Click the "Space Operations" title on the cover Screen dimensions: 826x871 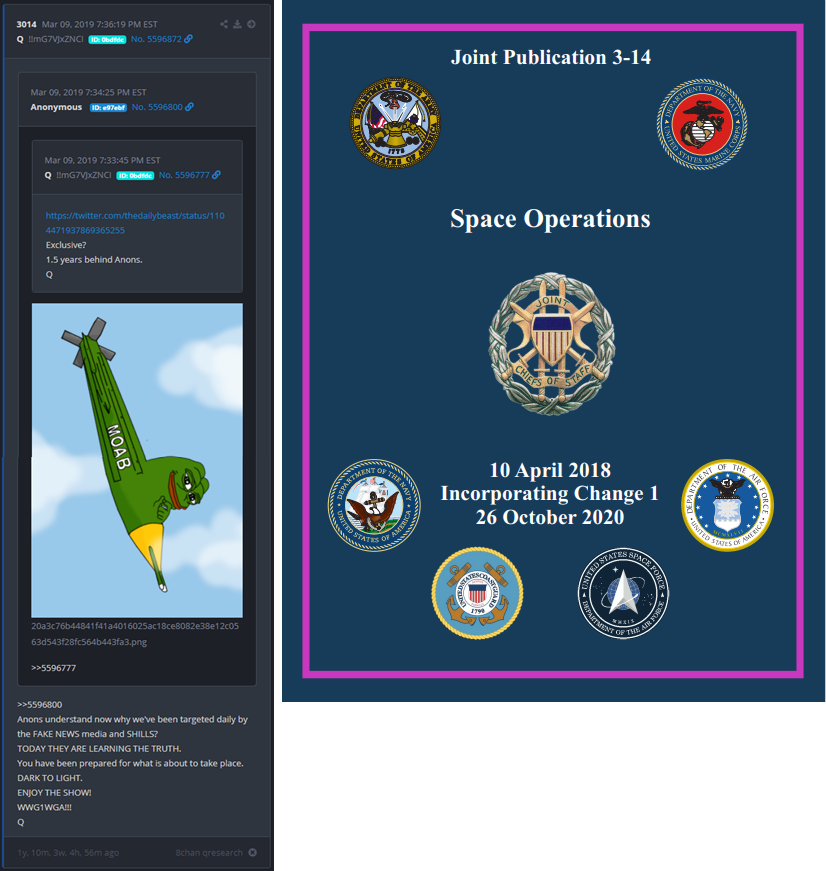[550, 218]
